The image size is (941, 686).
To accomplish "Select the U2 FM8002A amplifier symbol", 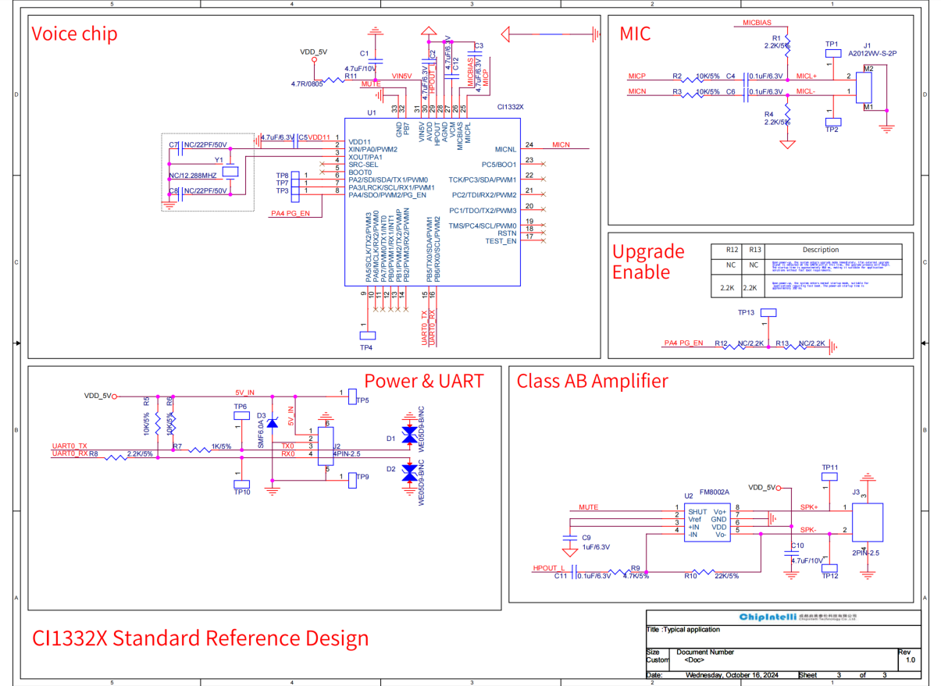I will point(707,523).
